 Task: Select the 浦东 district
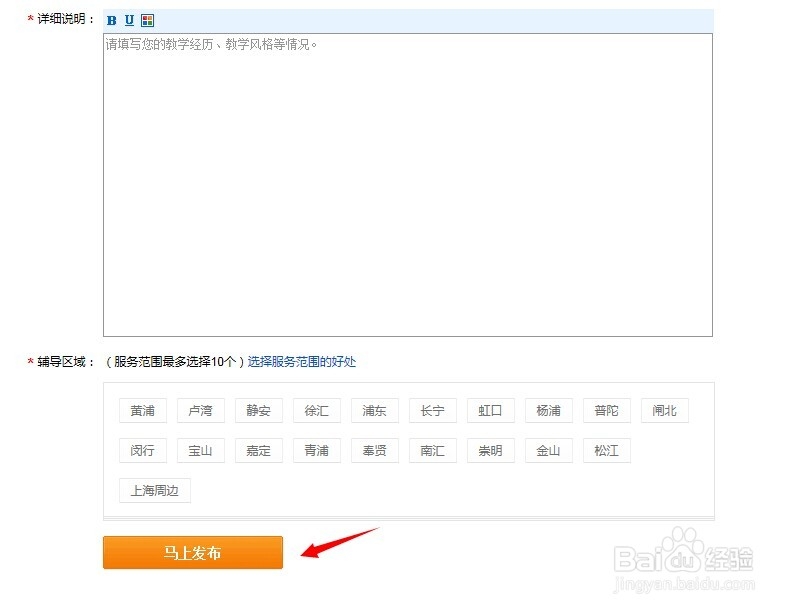pyautogui.click(x=374, y=410)
